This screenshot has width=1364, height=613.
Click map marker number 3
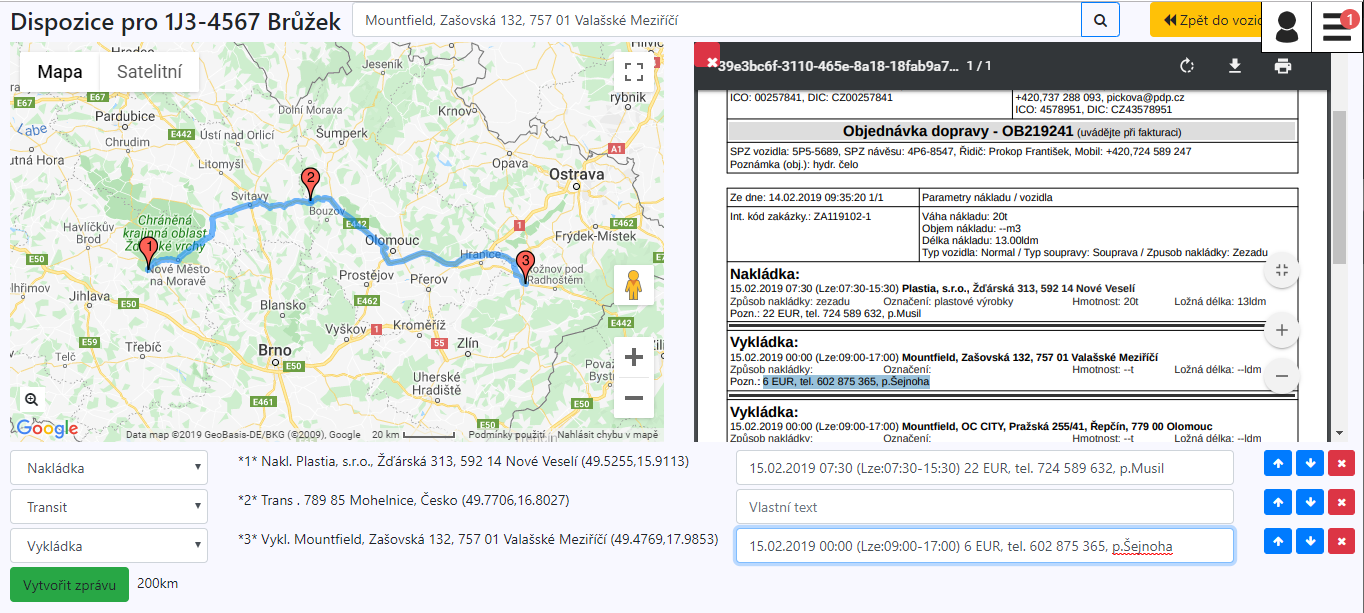pyautogui.click(x=526, y=268)
